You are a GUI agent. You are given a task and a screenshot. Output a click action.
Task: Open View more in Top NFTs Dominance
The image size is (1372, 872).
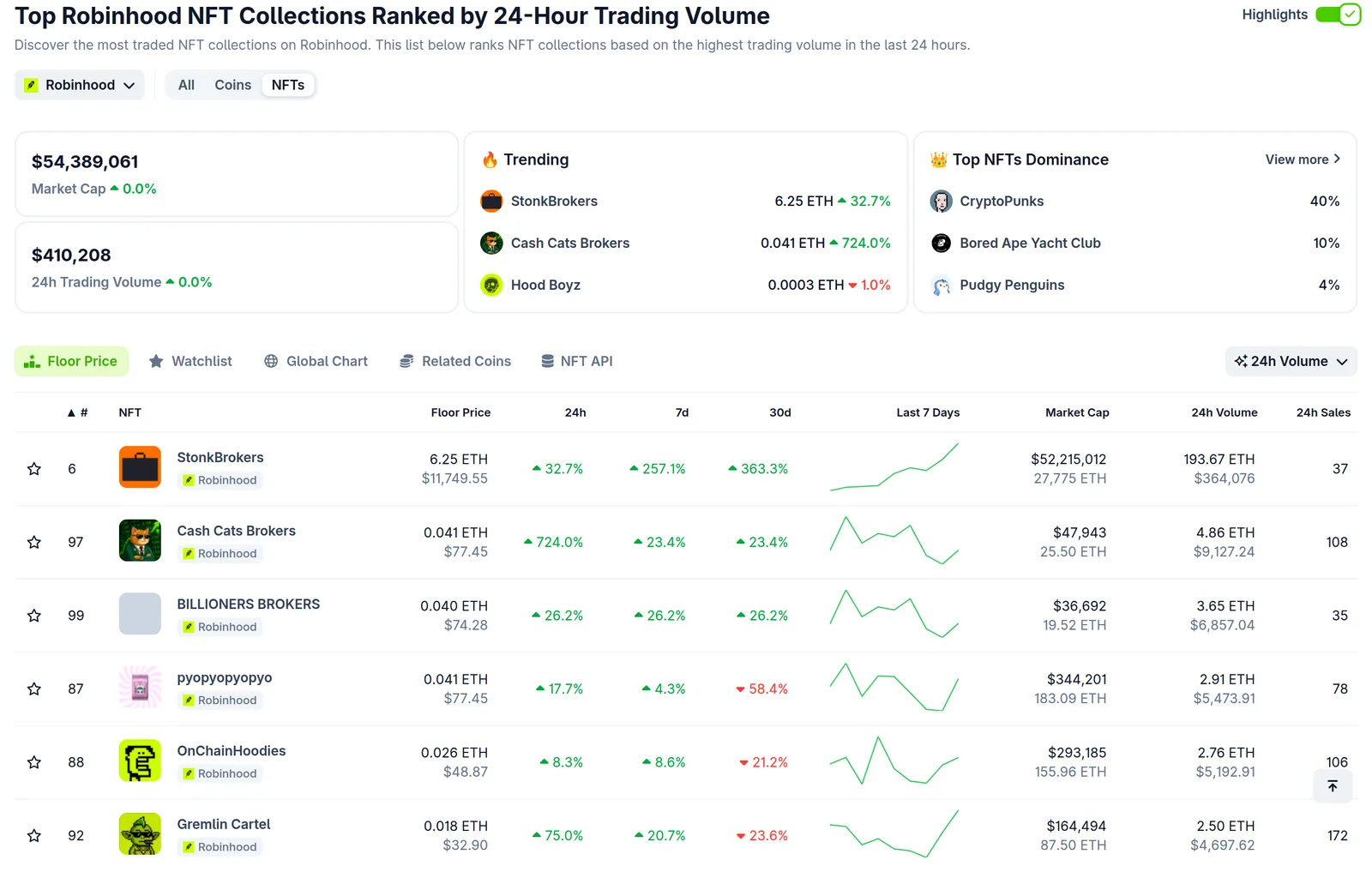tap(1303, 159)
